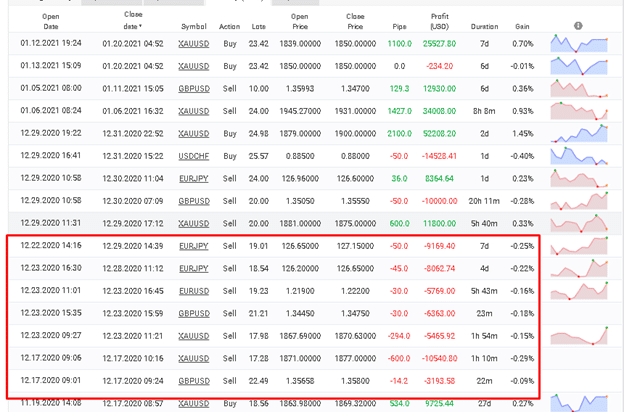This screenshot has width=624, height=412.
Task: Open XAUUSD link in the 12.29.2020 11:31 row
Action: [194, 224]
